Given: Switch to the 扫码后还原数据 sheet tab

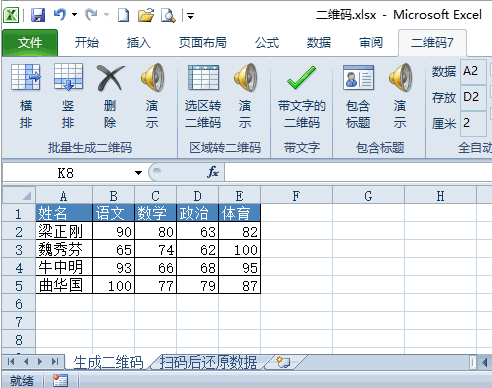Looking at the screenshot, I should tap(208, 362).
